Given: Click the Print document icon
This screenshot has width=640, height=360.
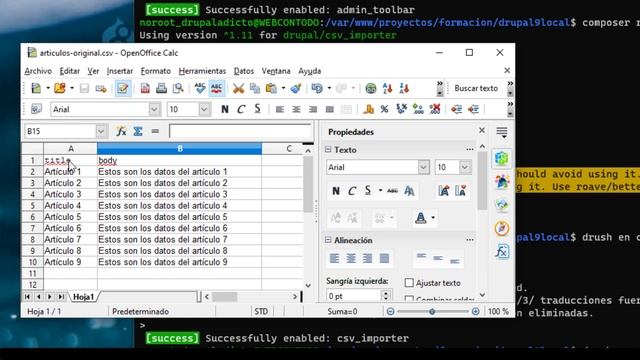Looking at the screenshot, I should pos(161,88).
